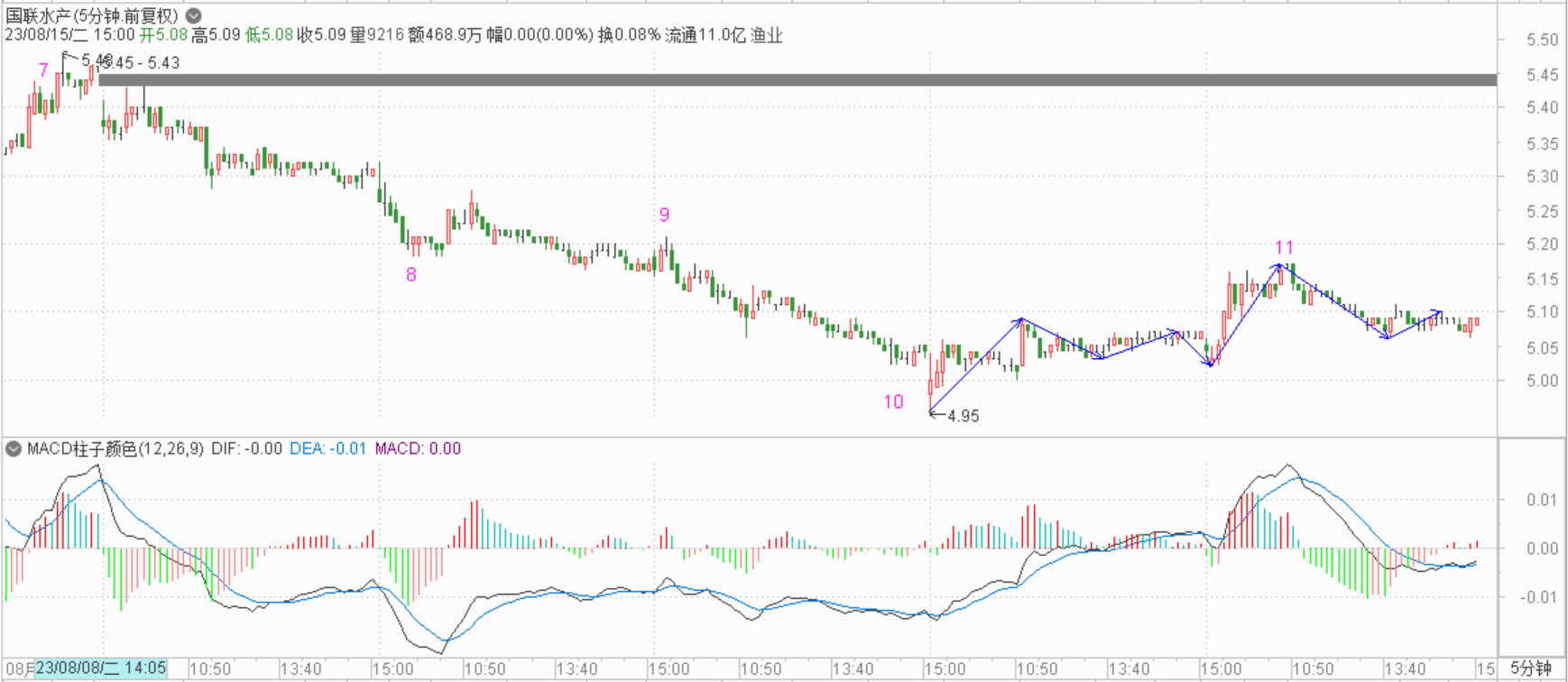
Task: Click the 5.10 price axis label
Action: pos(1542,311)
